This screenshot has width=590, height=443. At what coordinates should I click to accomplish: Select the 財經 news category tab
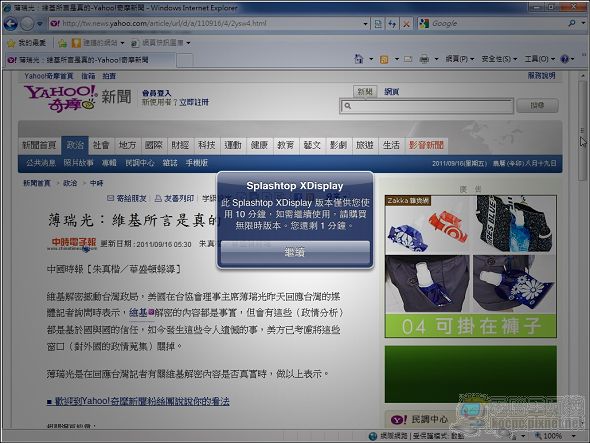pyautogui.click(x=180, y=145)
